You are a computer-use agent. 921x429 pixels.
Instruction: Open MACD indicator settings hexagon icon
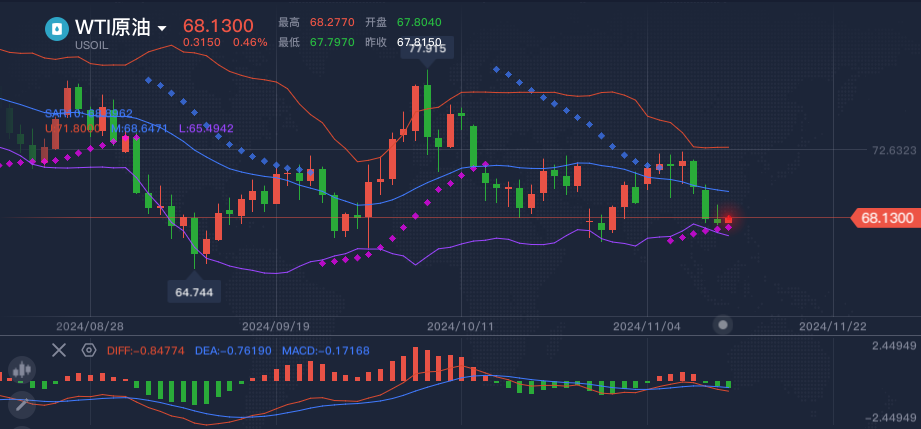point(89,351)
